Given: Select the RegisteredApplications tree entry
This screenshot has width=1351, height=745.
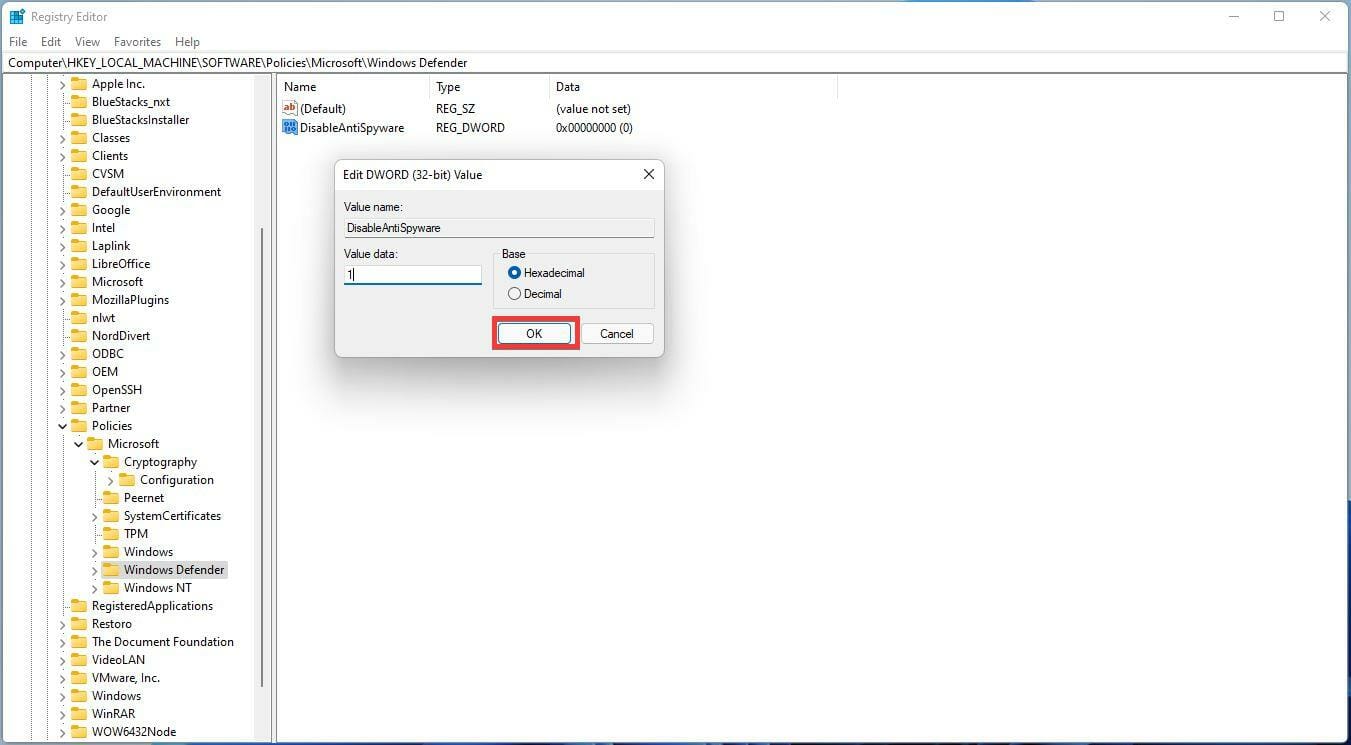Looking at the screenshot, I should tap(152, 606).
